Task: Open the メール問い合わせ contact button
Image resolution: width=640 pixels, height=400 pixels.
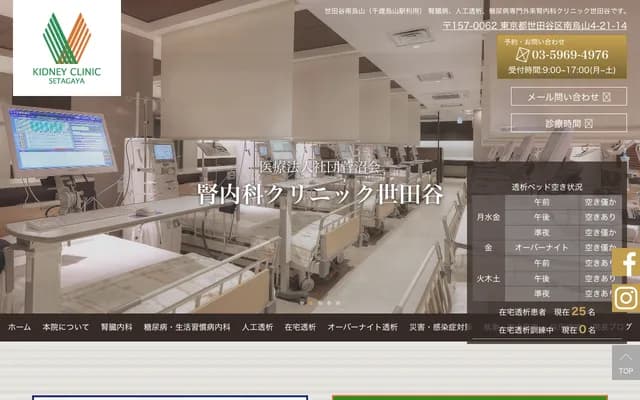Action: click(x=569, y=97)
